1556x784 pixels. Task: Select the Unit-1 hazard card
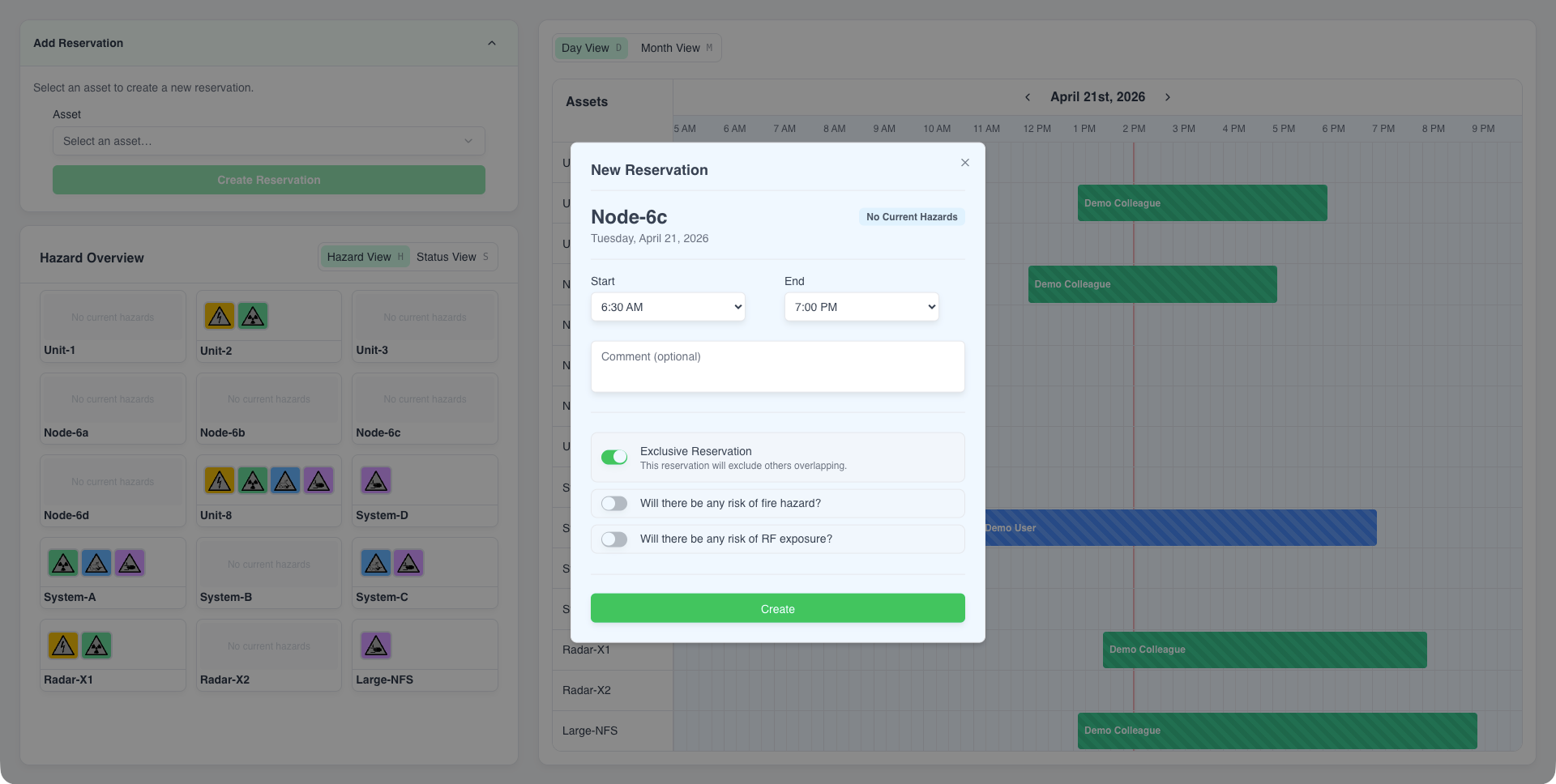[113, 326]
